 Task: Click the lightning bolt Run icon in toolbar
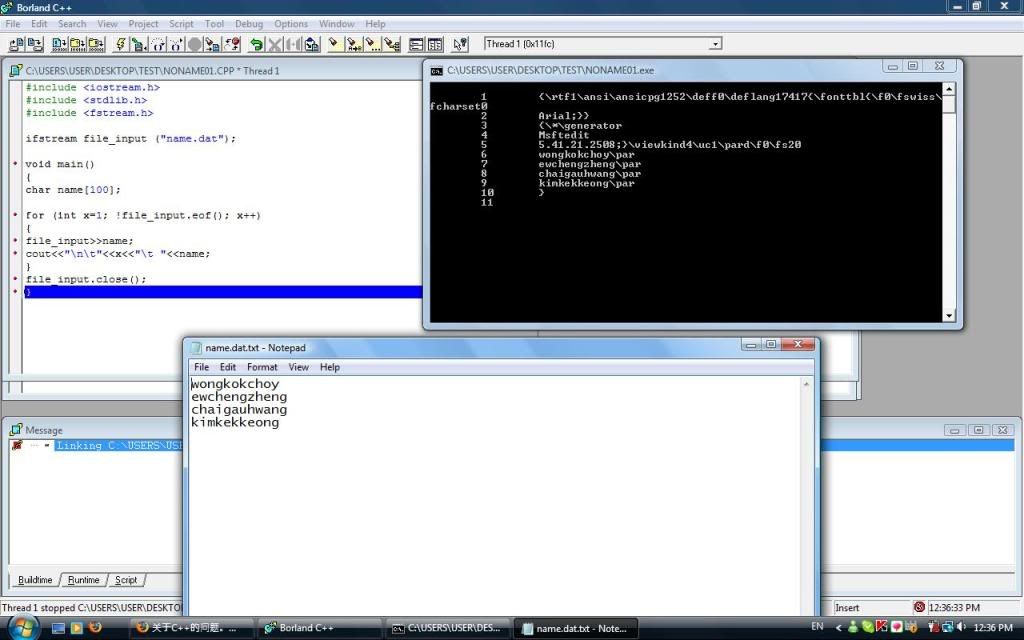(121, 44)
